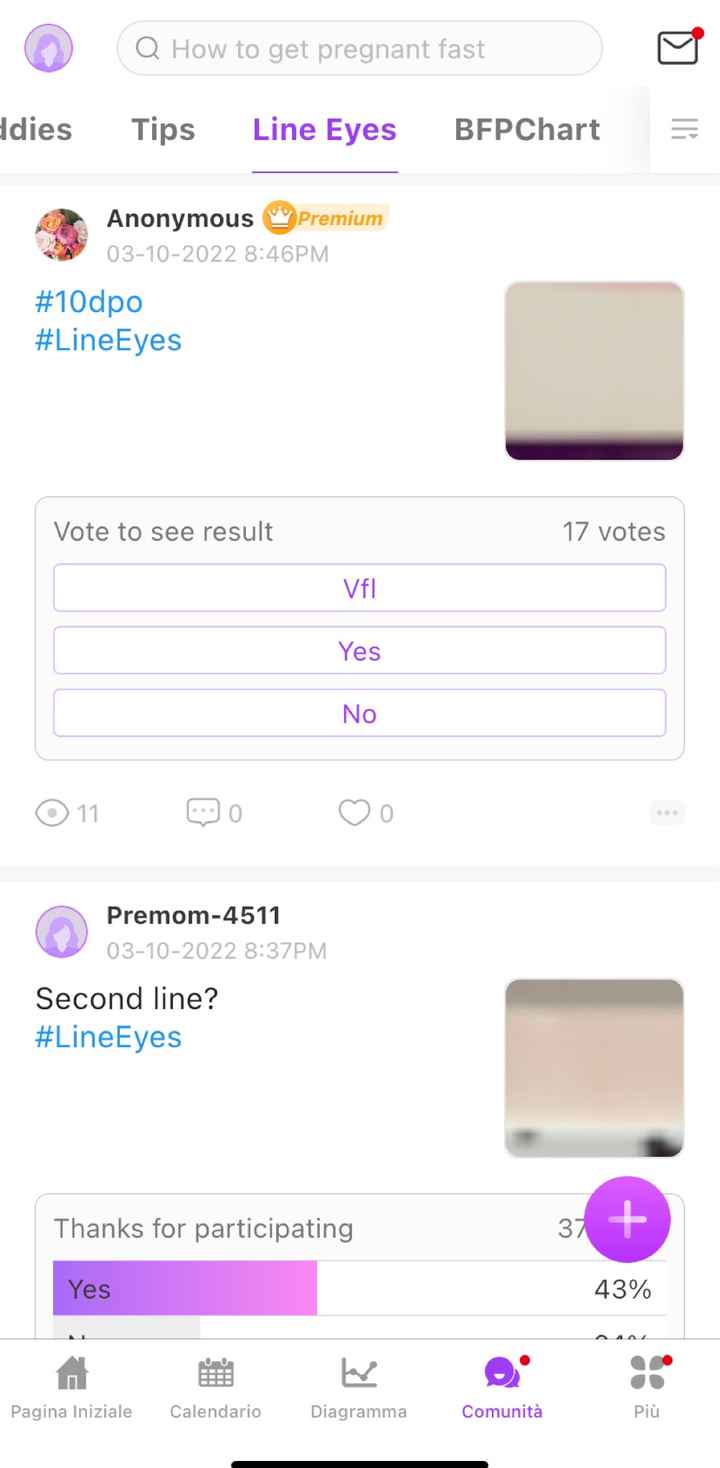
Task: Vote No in the poll
Action: [x=359, y=714]
